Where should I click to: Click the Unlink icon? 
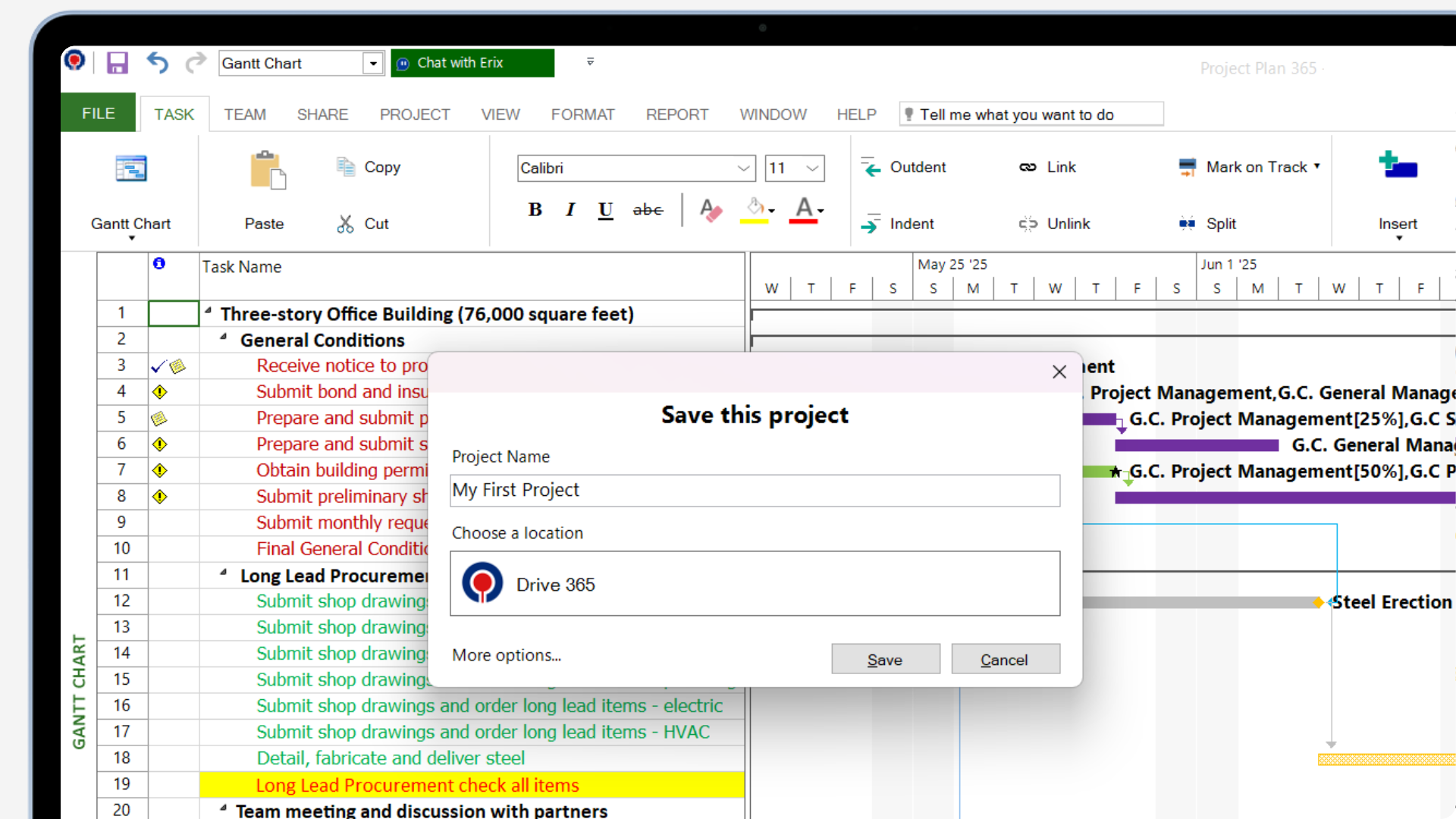pyautogui.click(x=1028, y=223)
